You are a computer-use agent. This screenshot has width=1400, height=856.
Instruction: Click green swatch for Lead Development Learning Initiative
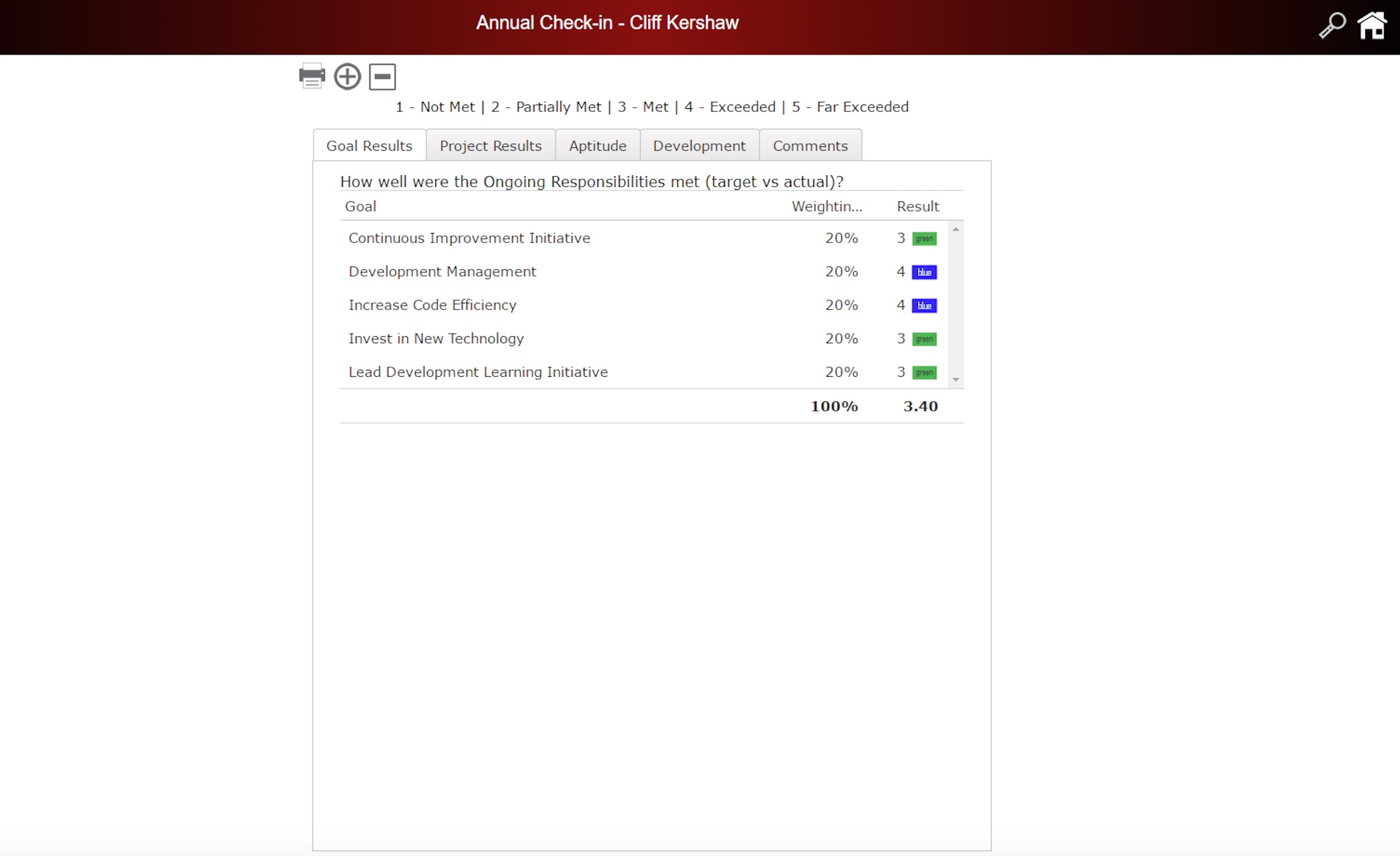[924, 373]
